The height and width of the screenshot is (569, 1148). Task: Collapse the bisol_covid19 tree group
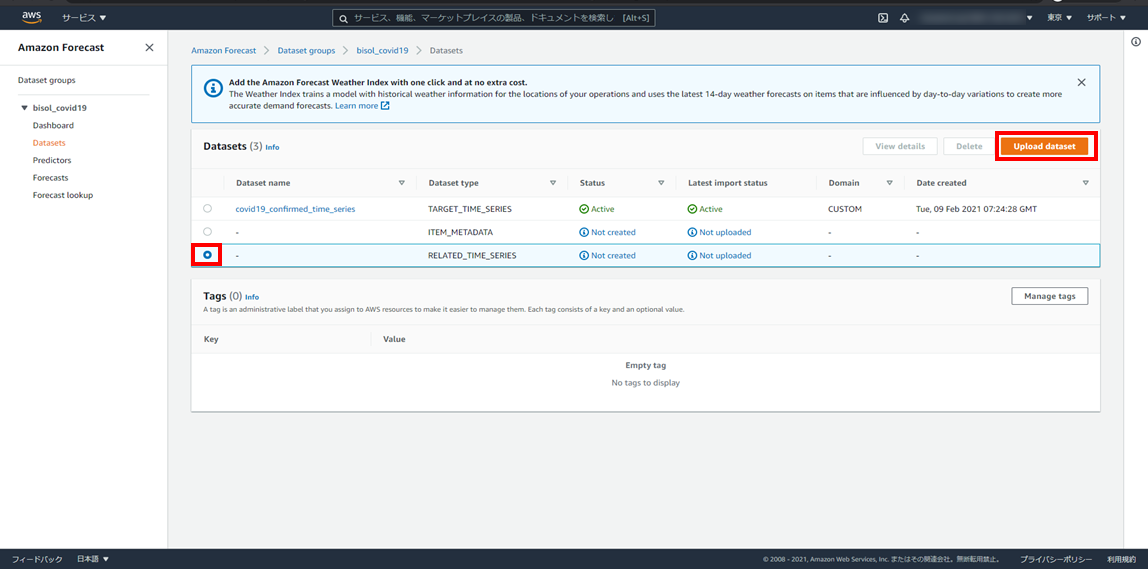pos(24,108)
